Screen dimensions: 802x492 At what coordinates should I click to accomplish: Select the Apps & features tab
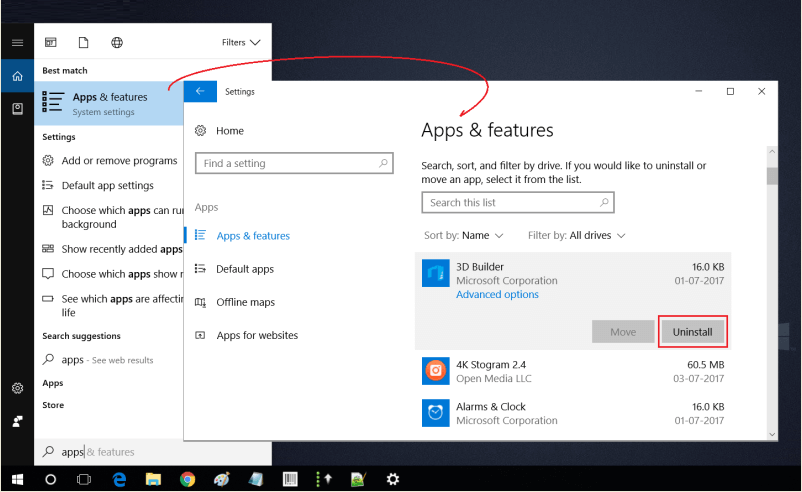tap(242, 236)
